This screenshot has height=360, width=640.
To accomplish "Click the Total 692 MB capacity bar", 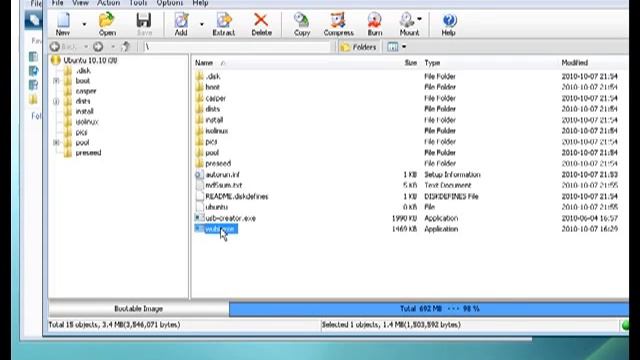I will pos(429,309).
